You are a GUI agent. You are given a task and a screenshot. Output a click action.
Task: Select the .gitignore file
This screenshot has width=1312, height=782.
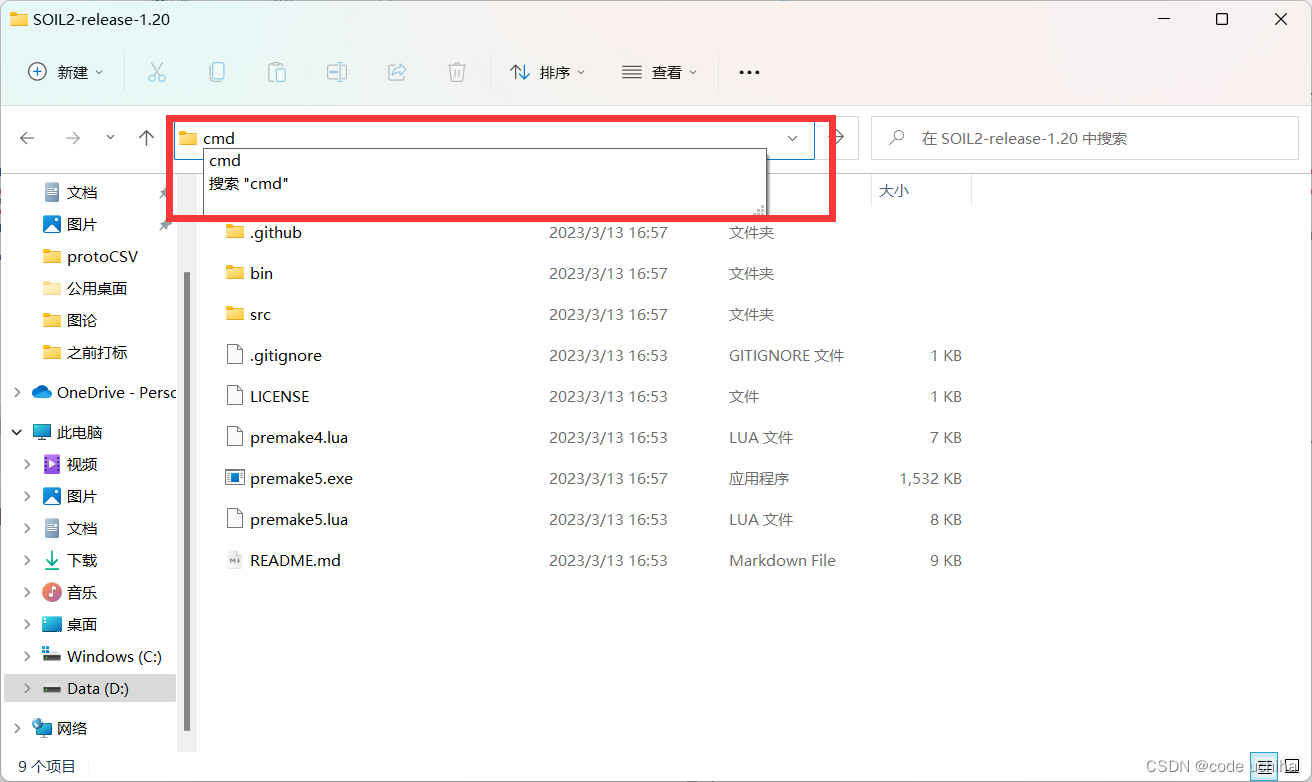[x=286, y=355]
